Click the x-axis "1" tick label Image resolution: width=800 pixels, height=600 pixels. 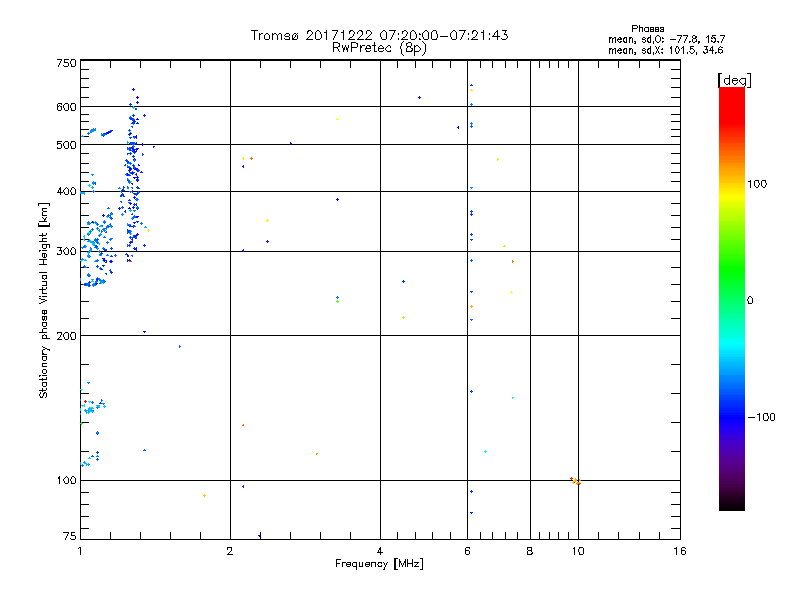pyautogui.click(x=80, y=551)
